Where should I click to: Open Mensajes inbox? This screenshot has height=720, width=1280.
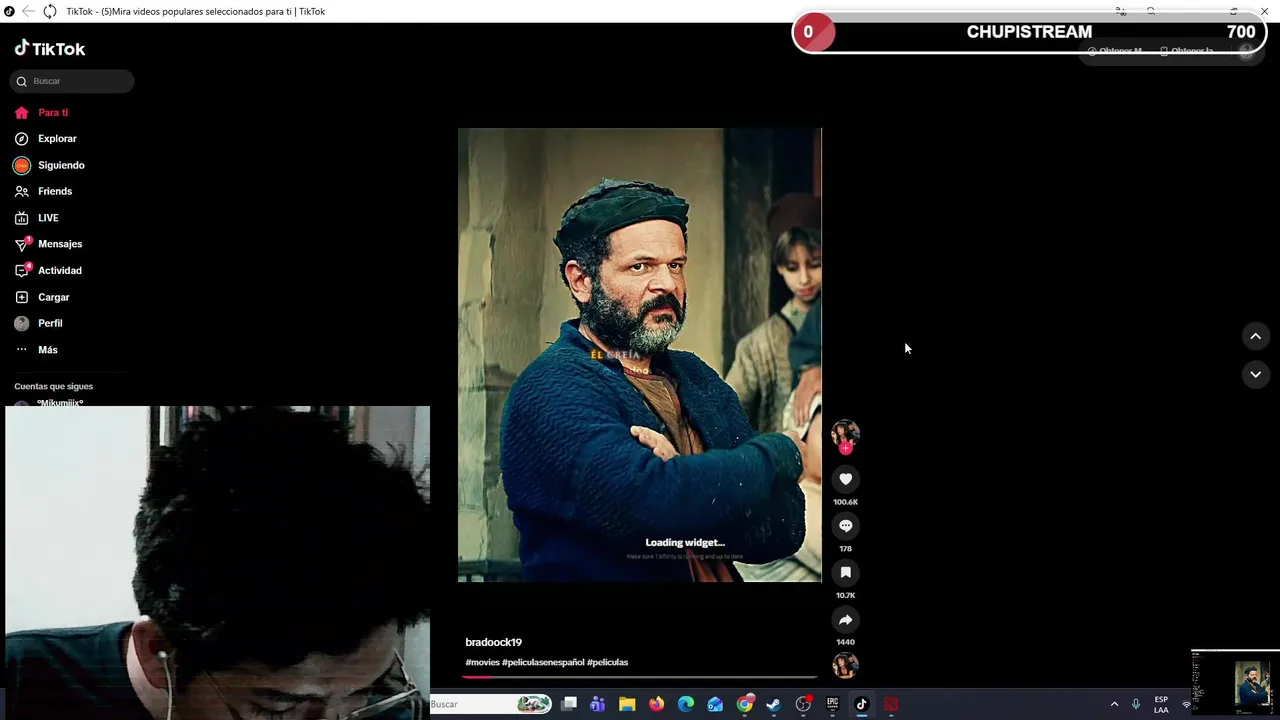(x=49, y=244)
